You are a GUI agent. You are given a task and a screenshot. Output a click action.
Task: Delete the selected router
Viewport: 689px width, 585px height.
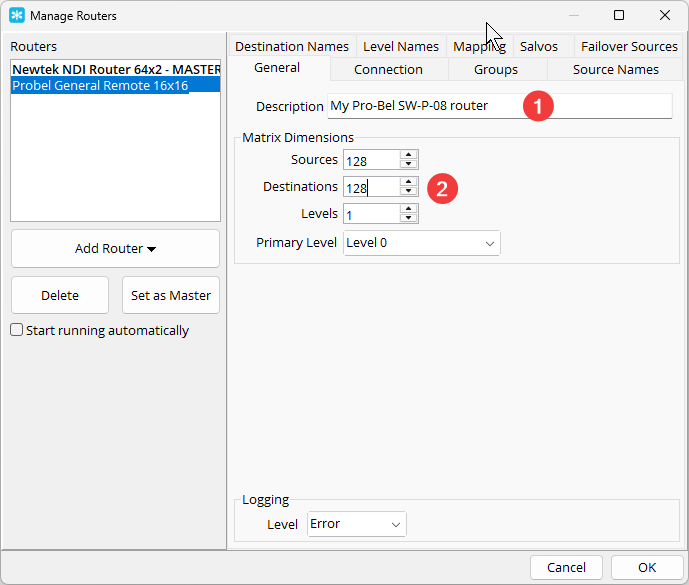(60, 295)
